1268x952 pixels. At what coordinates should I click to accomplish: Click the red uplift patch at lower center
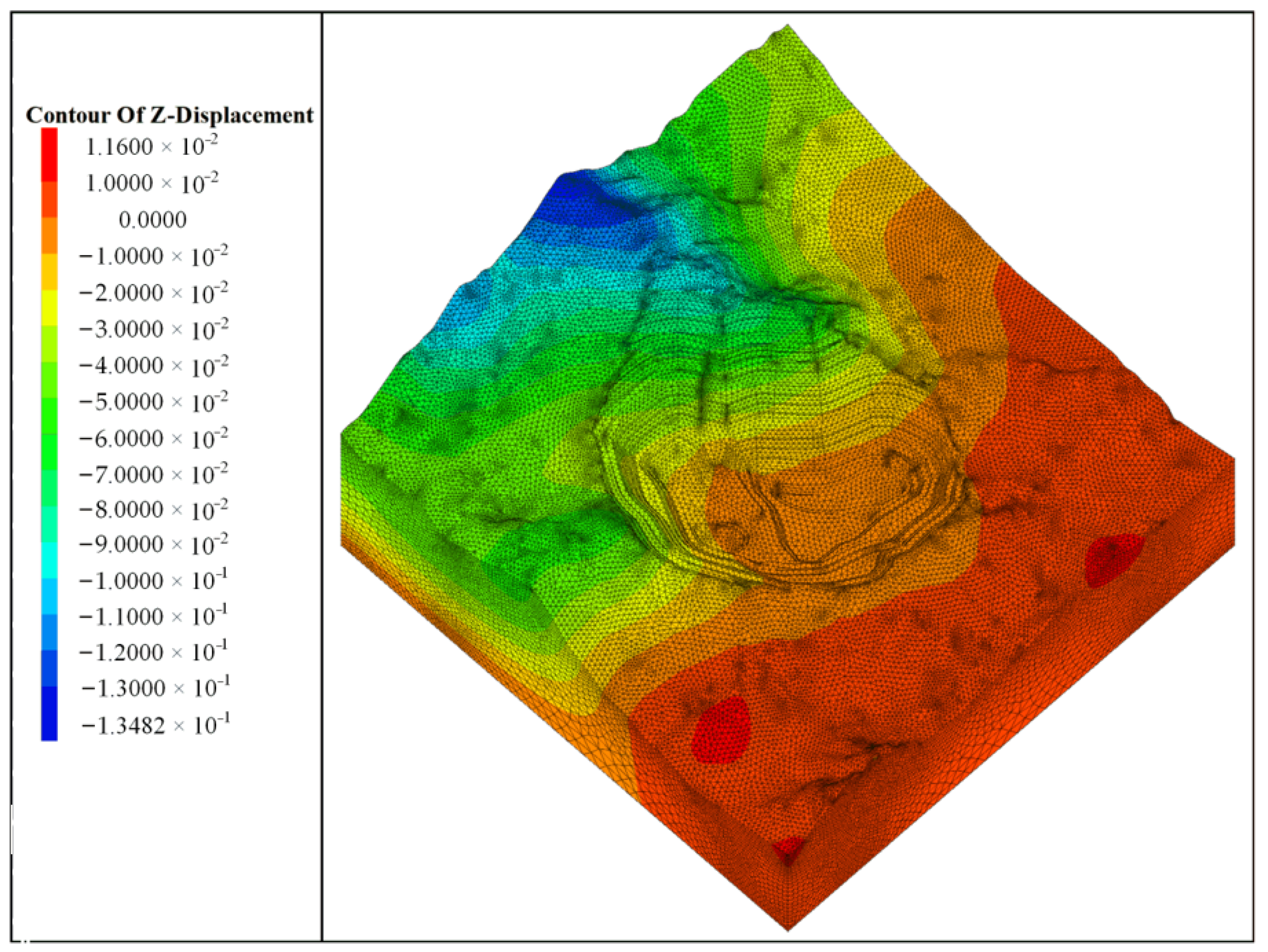coord(721,731)
